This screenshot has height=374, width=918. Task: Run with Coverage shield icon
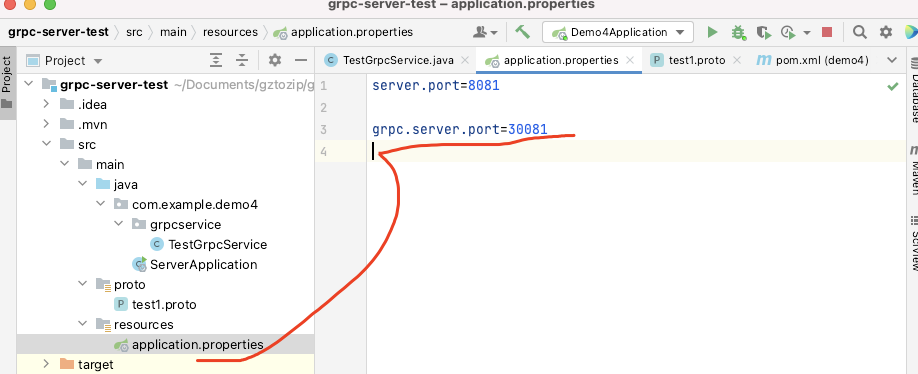763,32
